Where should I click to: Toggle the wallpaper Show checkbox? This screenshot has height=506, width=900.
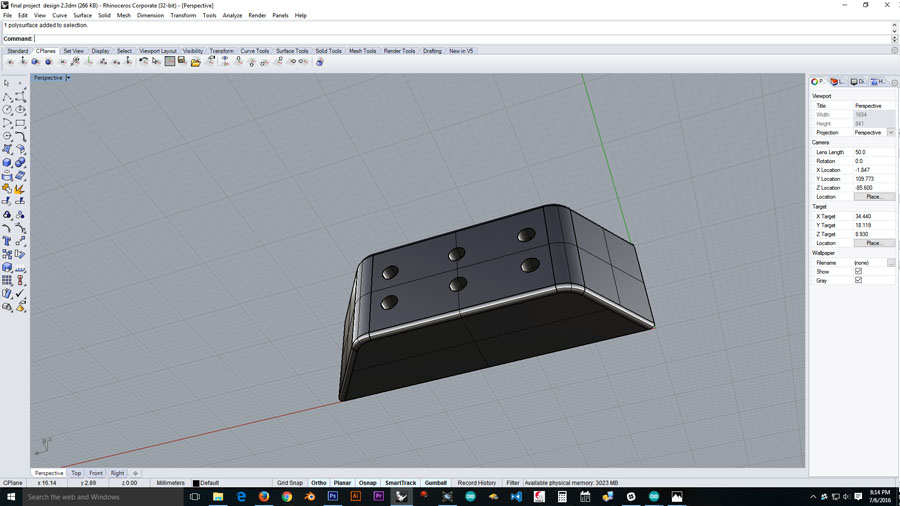click(858, 271)
